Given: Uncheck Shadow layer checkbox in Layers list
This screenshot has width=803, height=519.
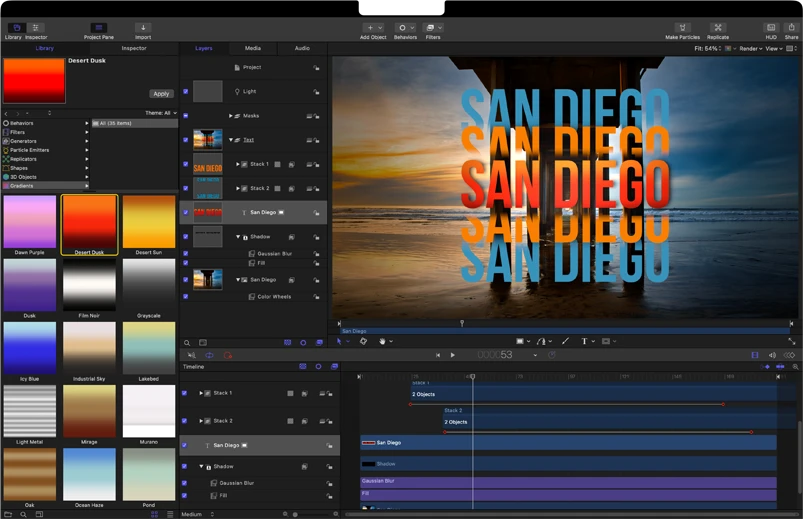Looking at the screenshot, I should (x=185, y=237).
